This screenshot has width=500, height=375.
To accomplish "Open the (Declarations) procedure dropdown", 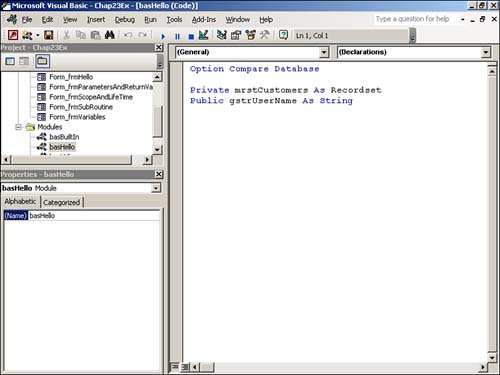I will pyautogui.click(x=486, y=52).
